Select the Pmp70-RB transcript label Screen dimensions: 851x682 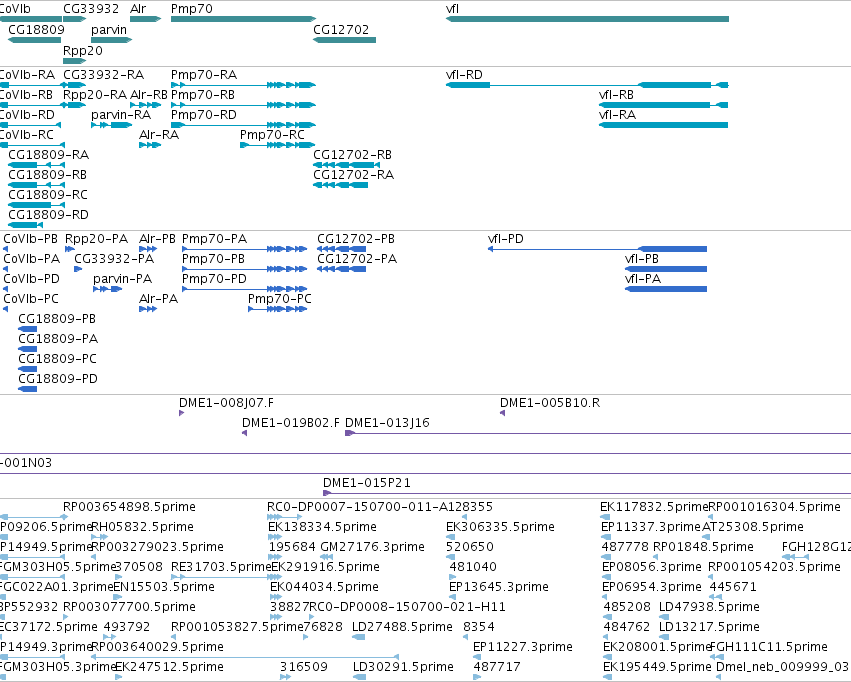click(x=202, y=94)
